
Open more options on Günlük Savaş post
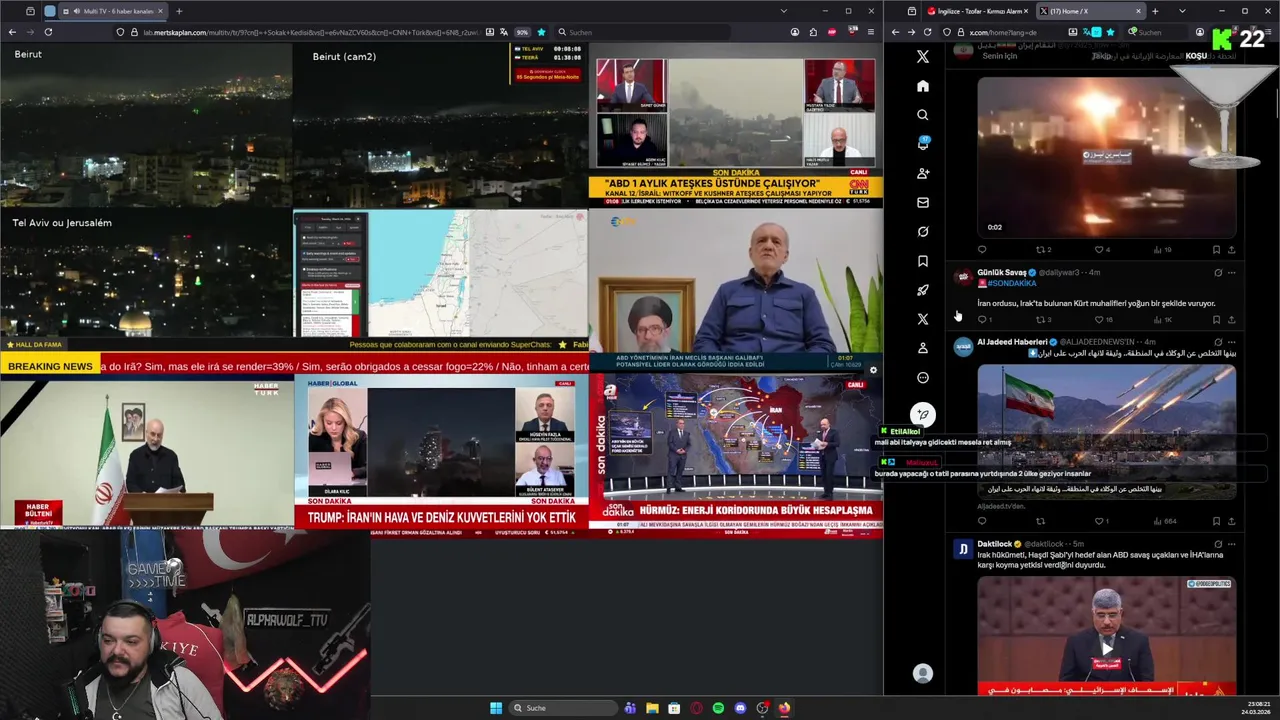coord(1231,272)
